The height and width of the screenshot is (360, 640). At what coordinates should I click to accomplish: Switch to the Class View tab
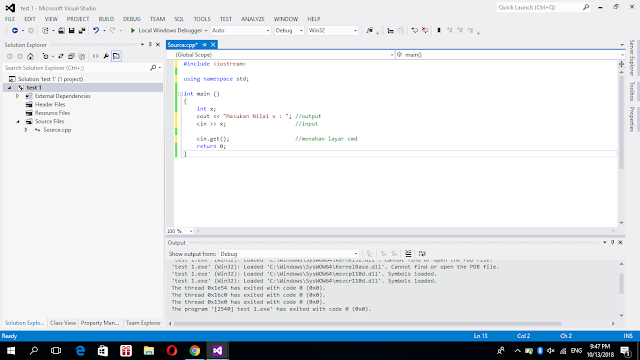63,323
